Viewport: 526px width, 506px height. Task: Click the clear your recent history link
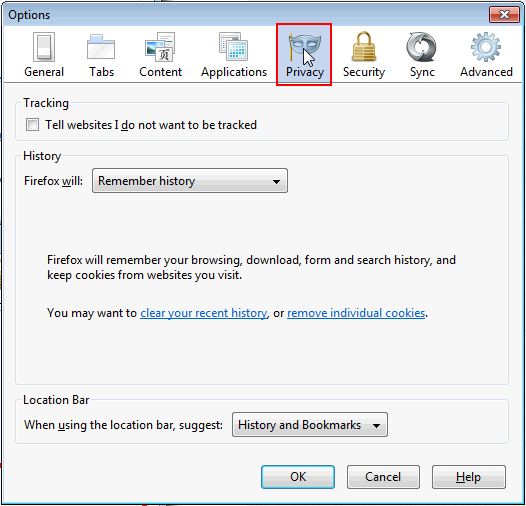coord(204,313)
